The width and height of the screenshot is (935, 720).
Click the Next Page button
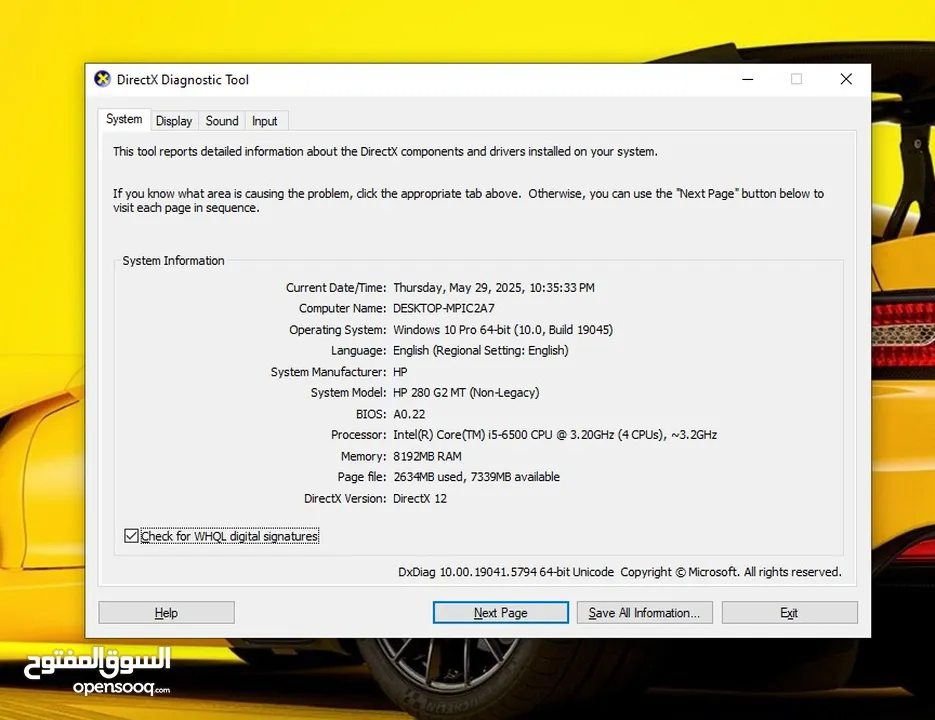[500, 613]
